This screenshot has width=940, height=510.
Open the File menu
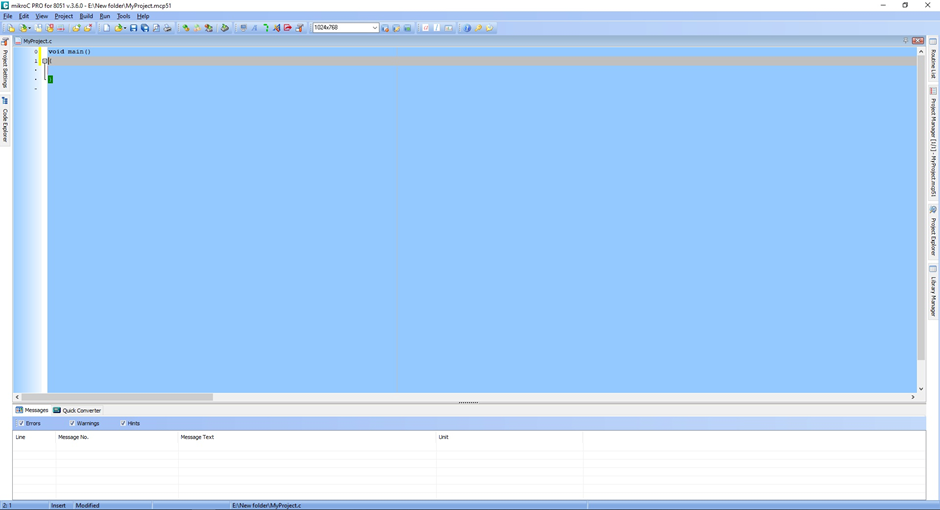[8, 16]
